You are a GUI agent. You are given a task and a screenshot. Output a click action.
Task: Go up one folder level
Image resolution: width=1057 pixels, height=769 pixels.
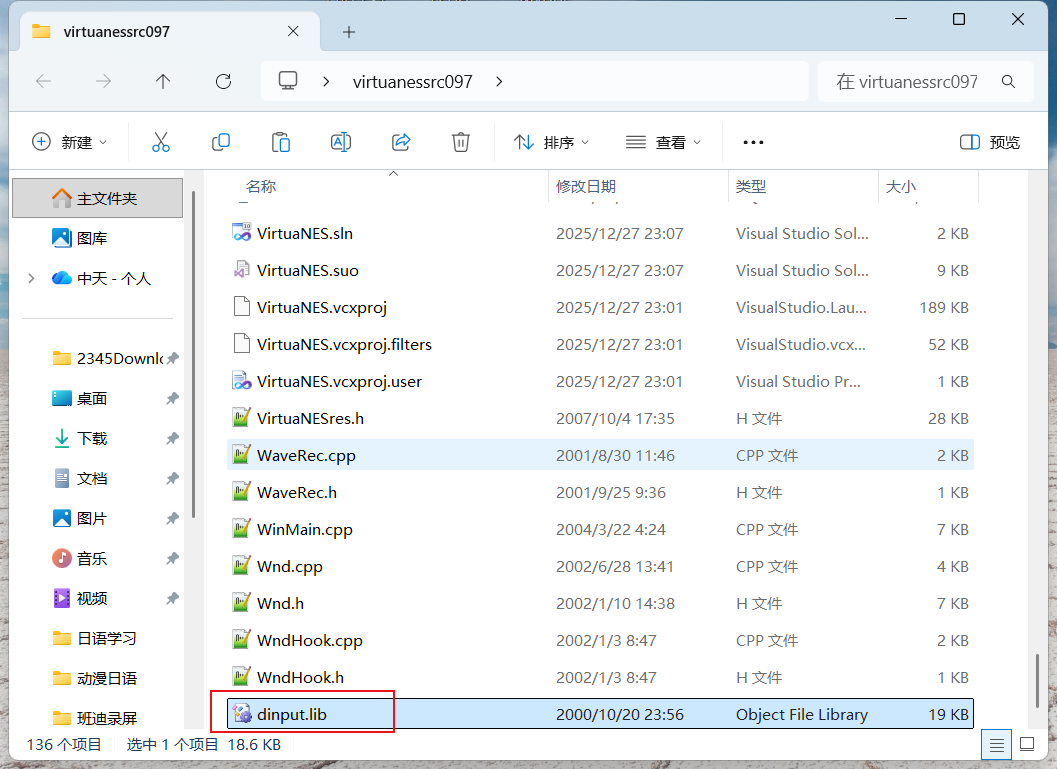(x=162, y=82)
